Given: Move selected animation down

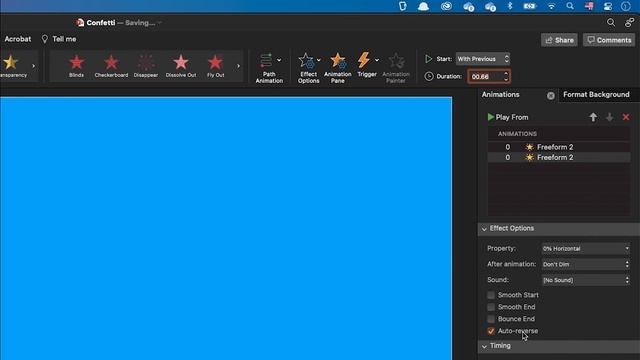Looking at the screenshot, I should (x=609, y=118).
